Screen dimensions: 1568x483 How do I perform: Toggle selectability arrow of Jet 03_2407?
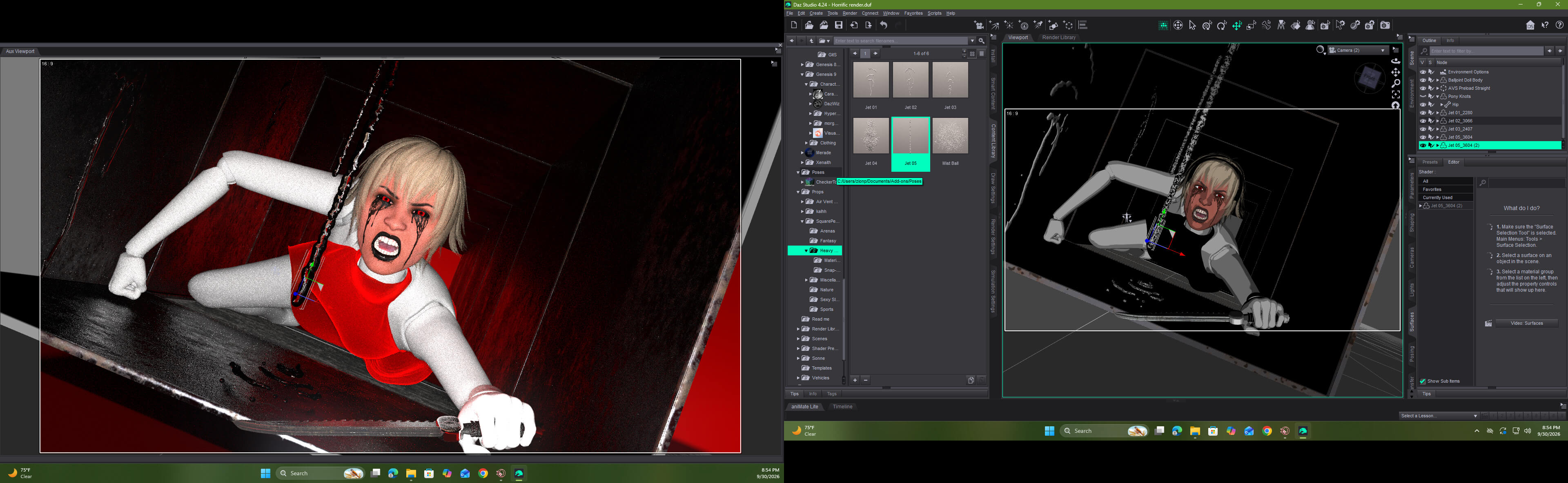coord(1431,129)
